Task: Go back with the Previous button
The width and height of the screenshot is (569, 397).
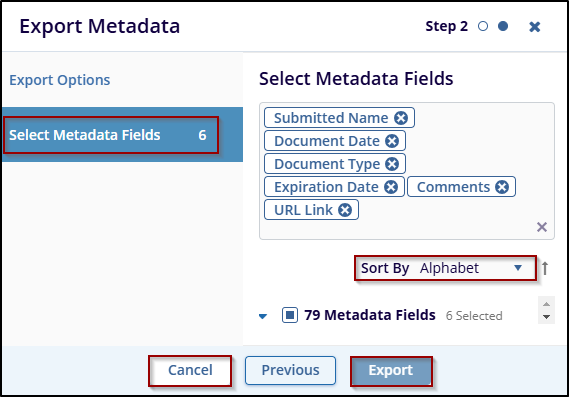Action: coord(290,371)
